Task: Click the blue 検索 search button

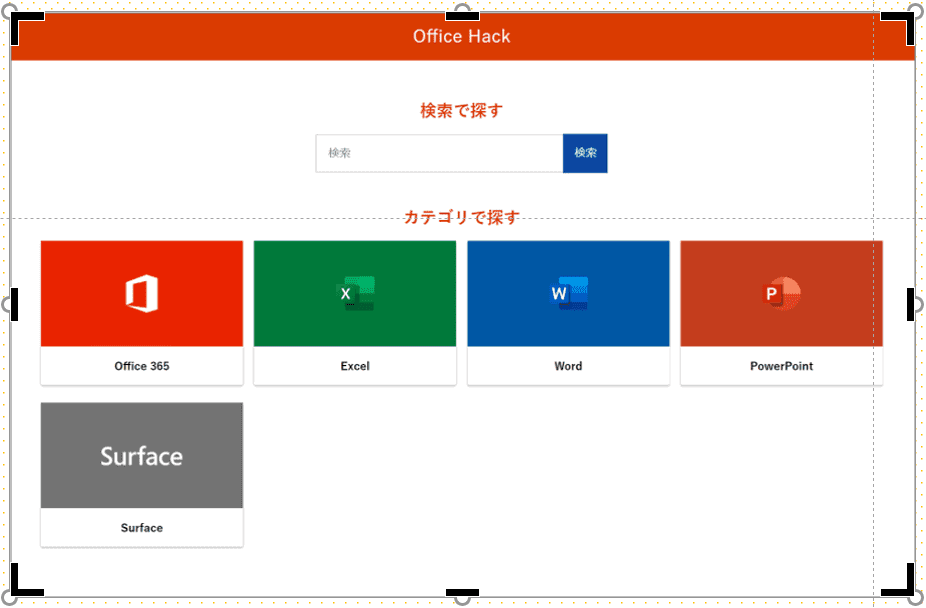Action: (x=585, y=153)
